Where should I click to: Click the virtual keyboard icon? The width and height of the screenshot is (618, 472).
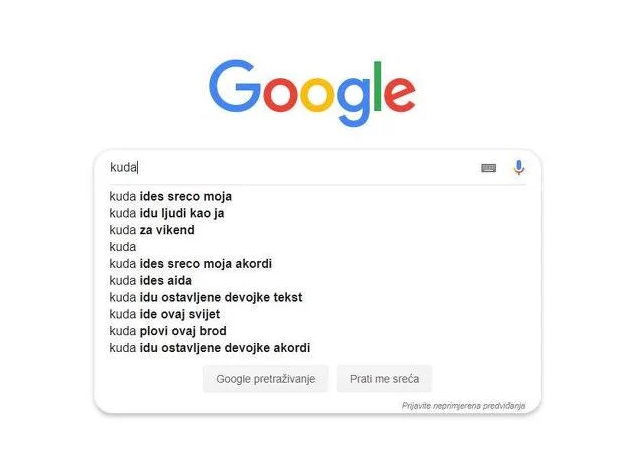488,168
